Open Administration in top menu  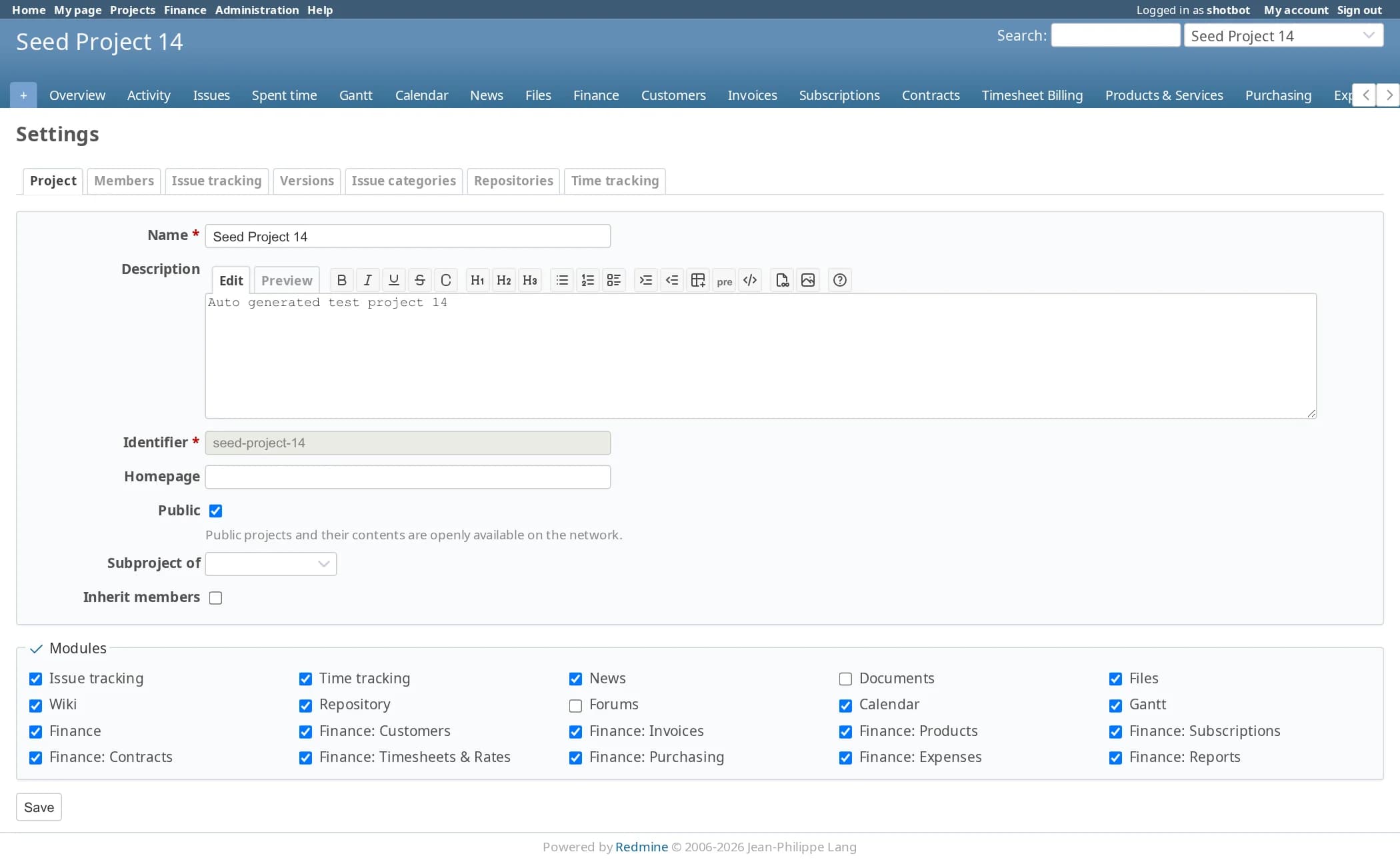(x=257, y=10)
